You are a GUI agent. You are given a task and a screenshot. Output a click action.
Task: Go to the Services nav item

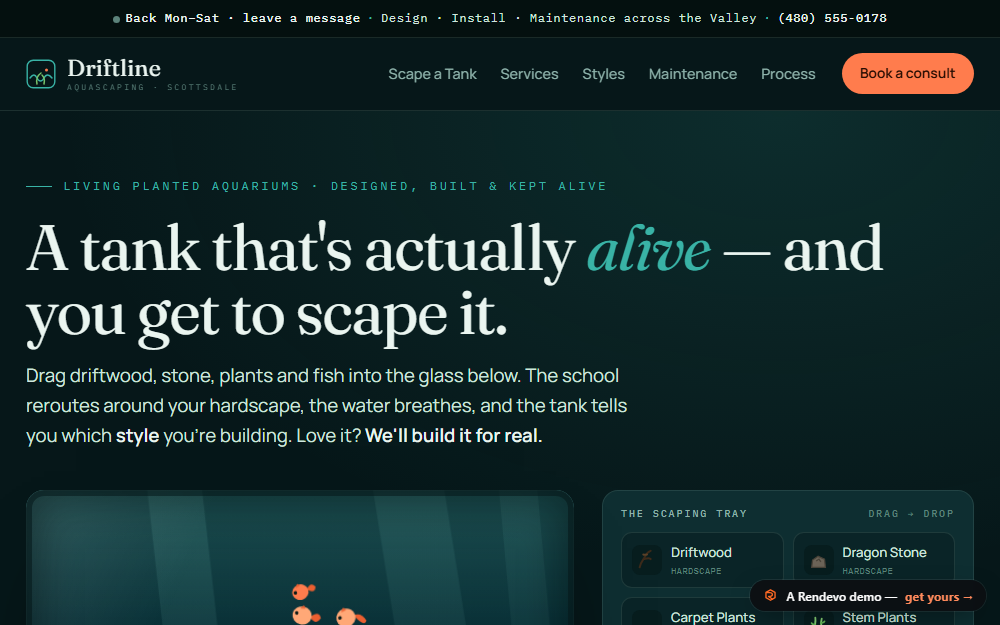tap(529, 74)
